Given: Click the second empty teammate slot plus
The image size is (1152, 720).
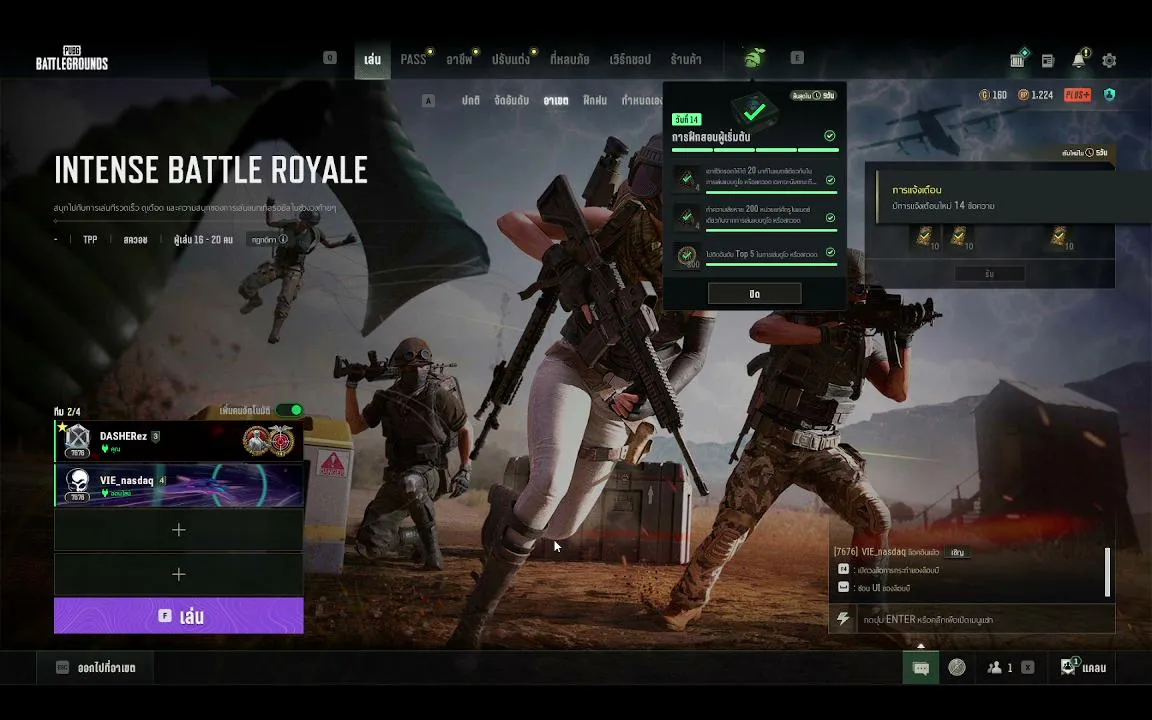Looking at the screenshot, I should click(179, 575).
